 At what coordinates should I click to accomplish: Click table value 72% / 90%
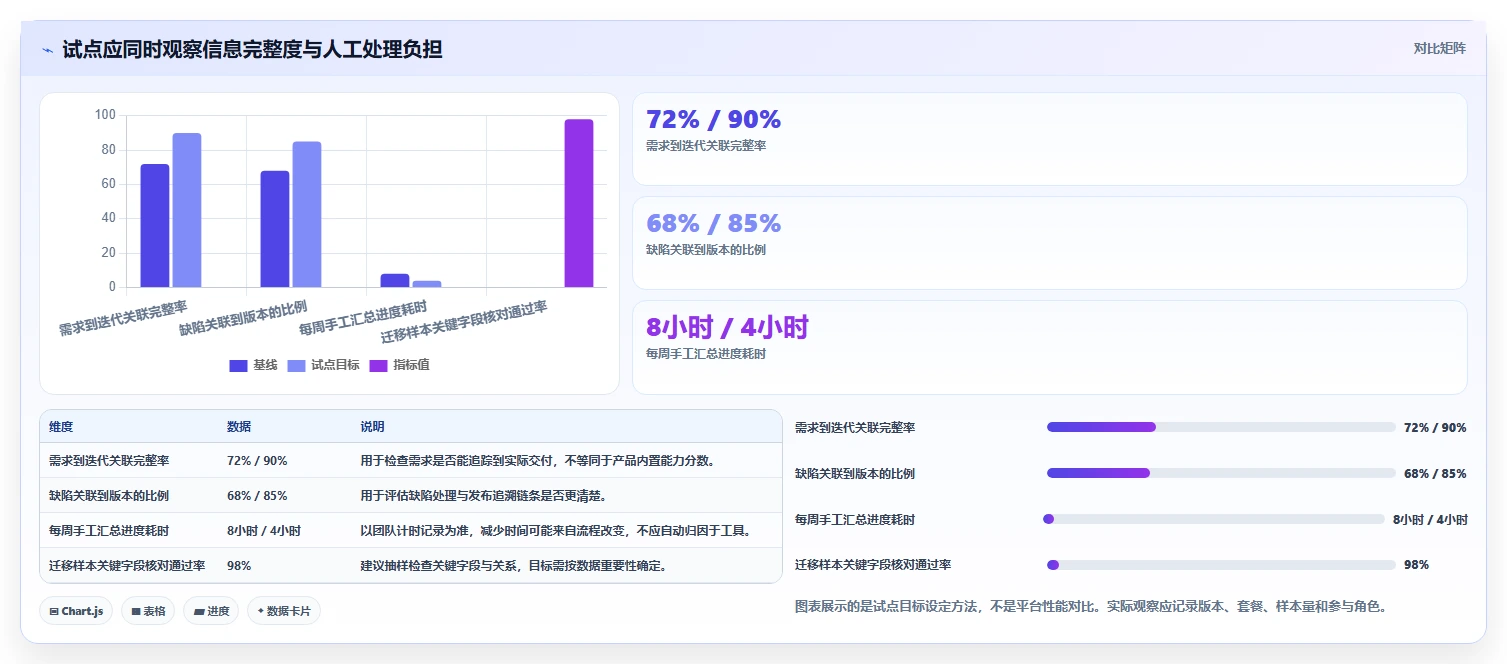[257, 461]
